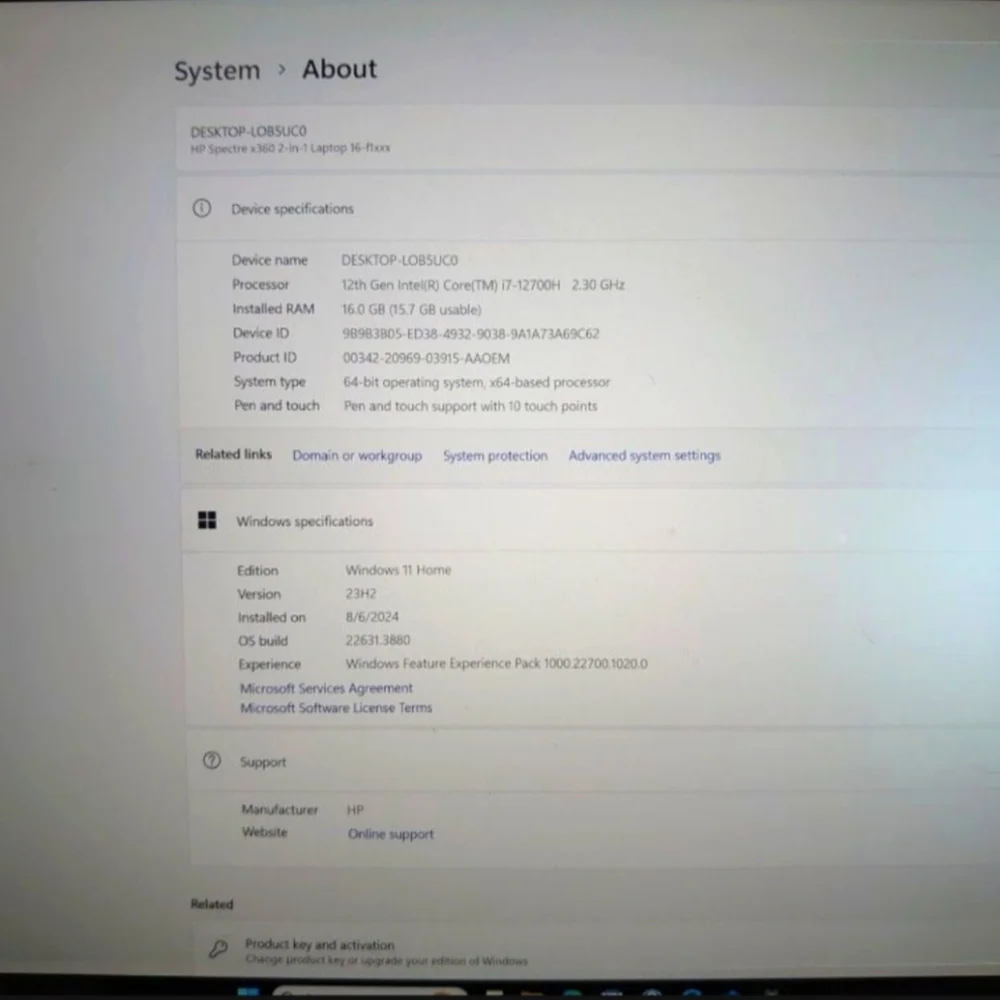
Task: Click the Product ID label
Action: (x=265, y=357)
